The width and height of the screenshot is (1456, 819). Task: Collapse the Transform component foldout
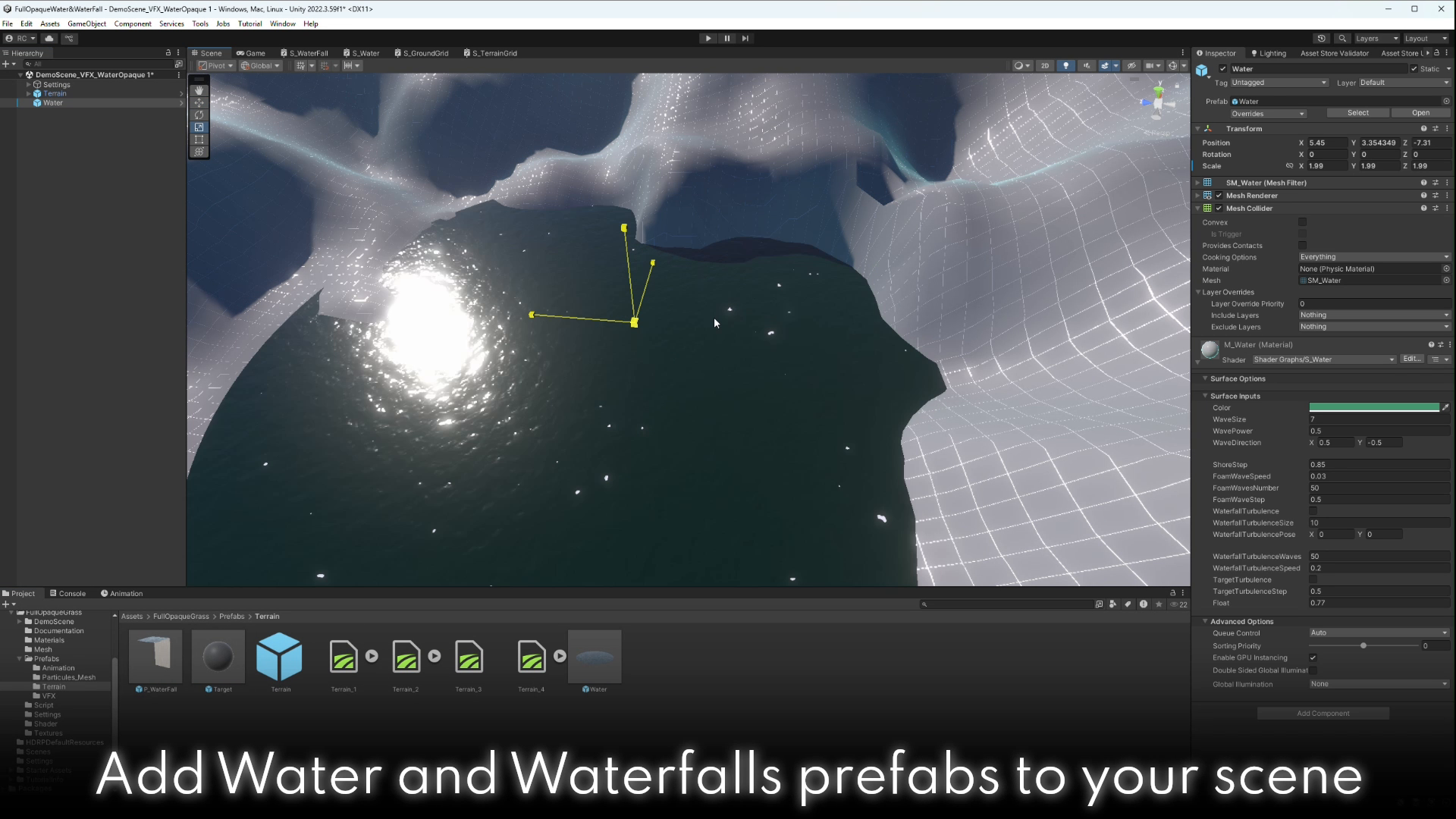(x=1198, y=129)
